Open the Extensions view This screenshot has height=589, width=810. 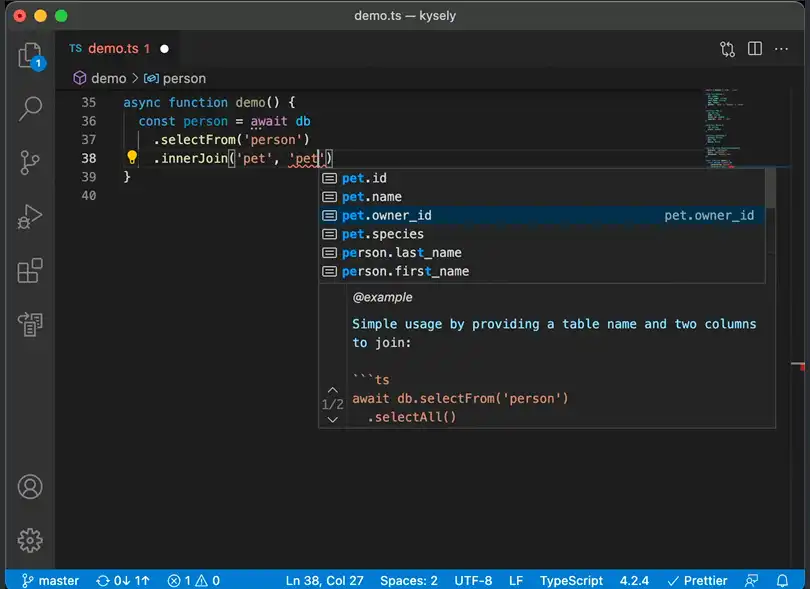click(x=30, y=270)
